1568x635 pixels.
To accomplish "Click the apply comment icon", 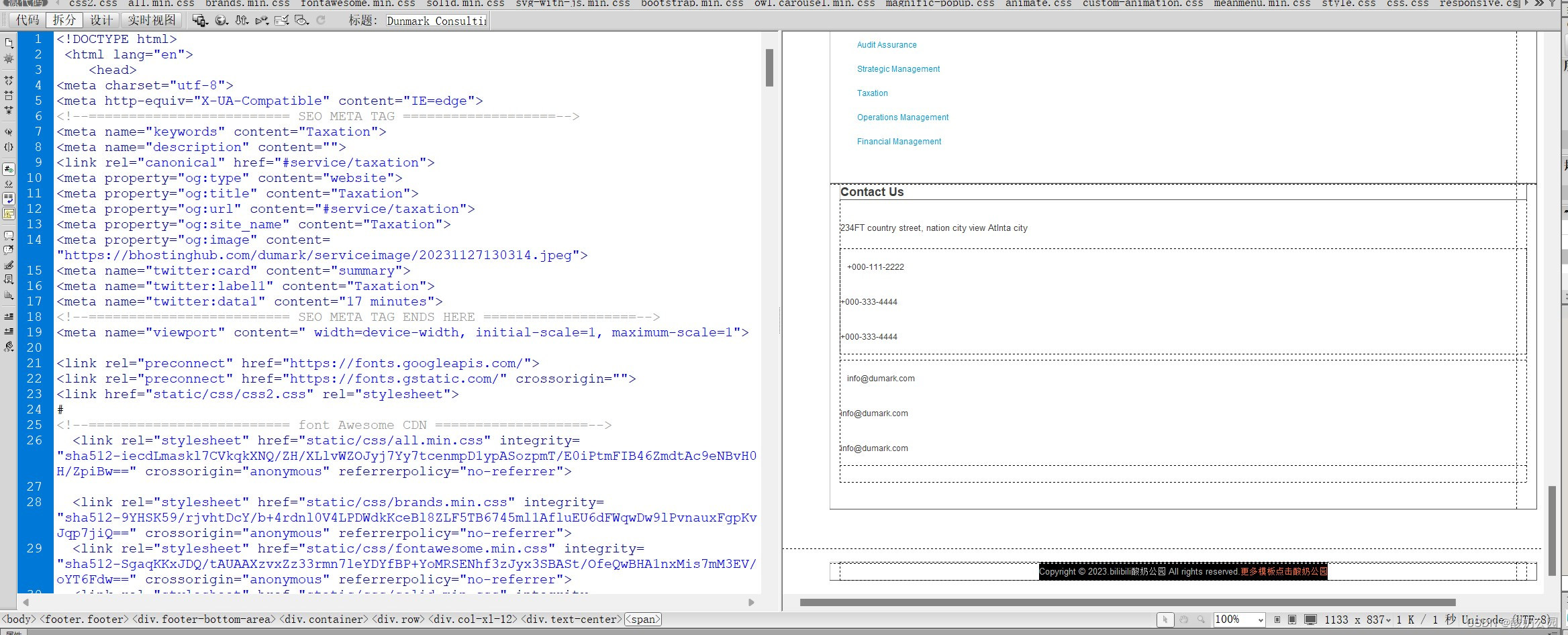I will point(9,236).
